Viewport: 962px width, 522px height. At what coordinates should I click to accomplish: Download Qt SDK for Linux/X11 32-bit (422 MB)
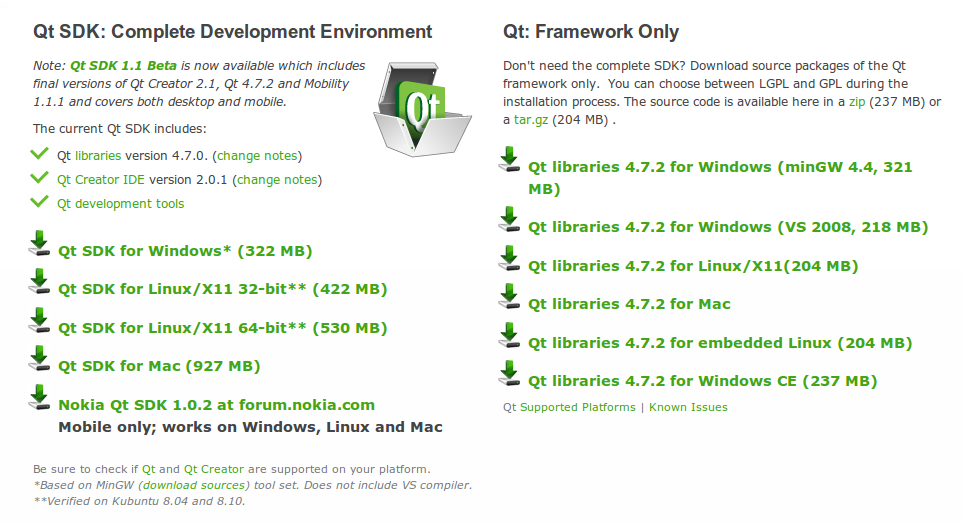[x=223, y=290]
